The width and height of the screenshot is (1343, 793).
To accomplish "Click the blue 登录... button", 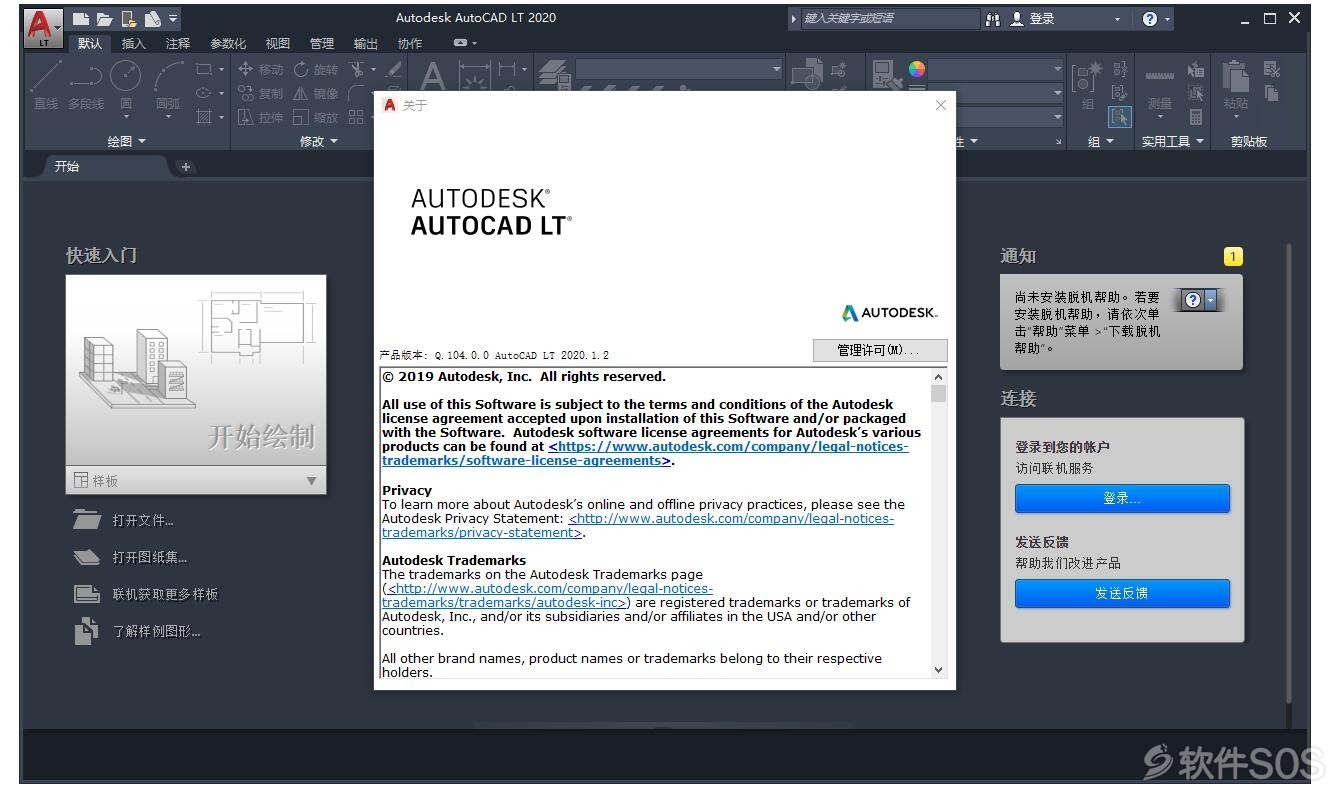I will (x=1122, y=498).
